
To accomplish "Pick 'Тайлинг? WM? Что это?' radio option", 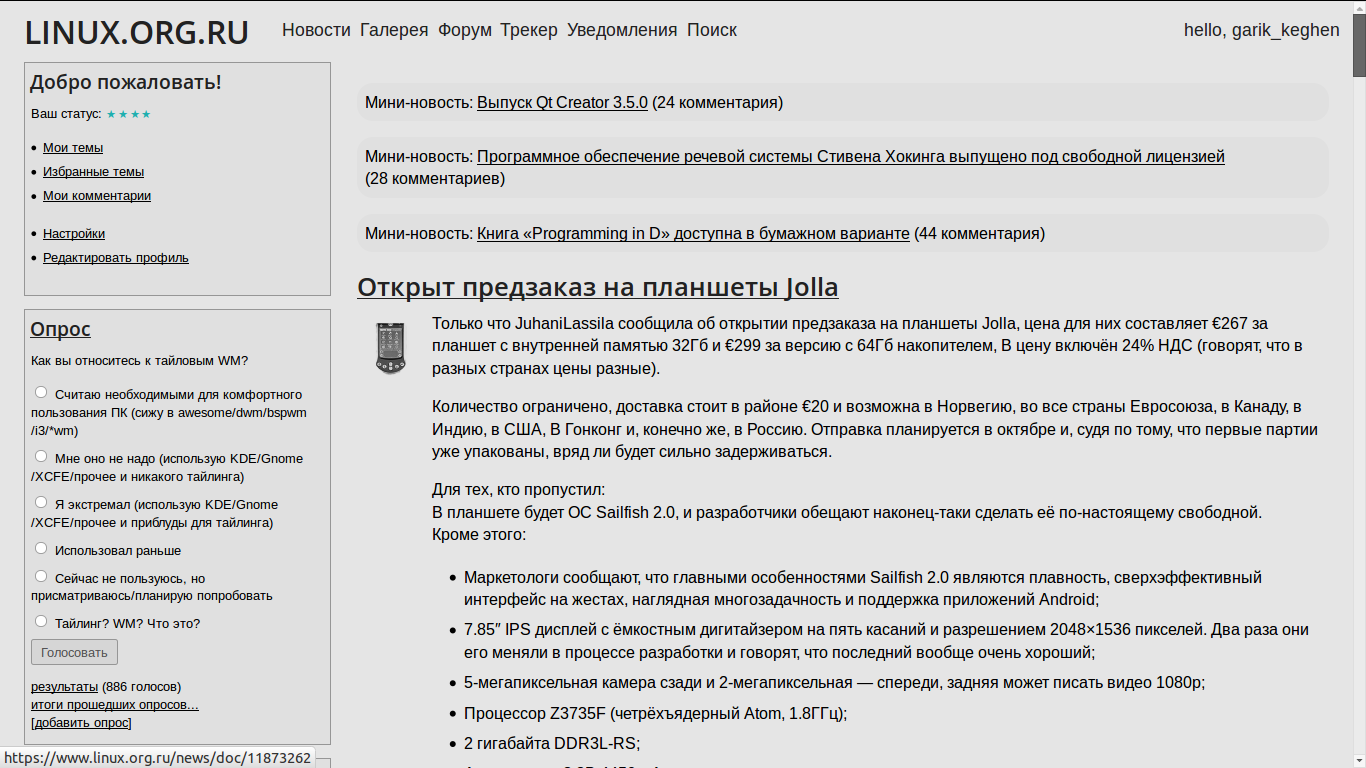I will coord(41,622).
